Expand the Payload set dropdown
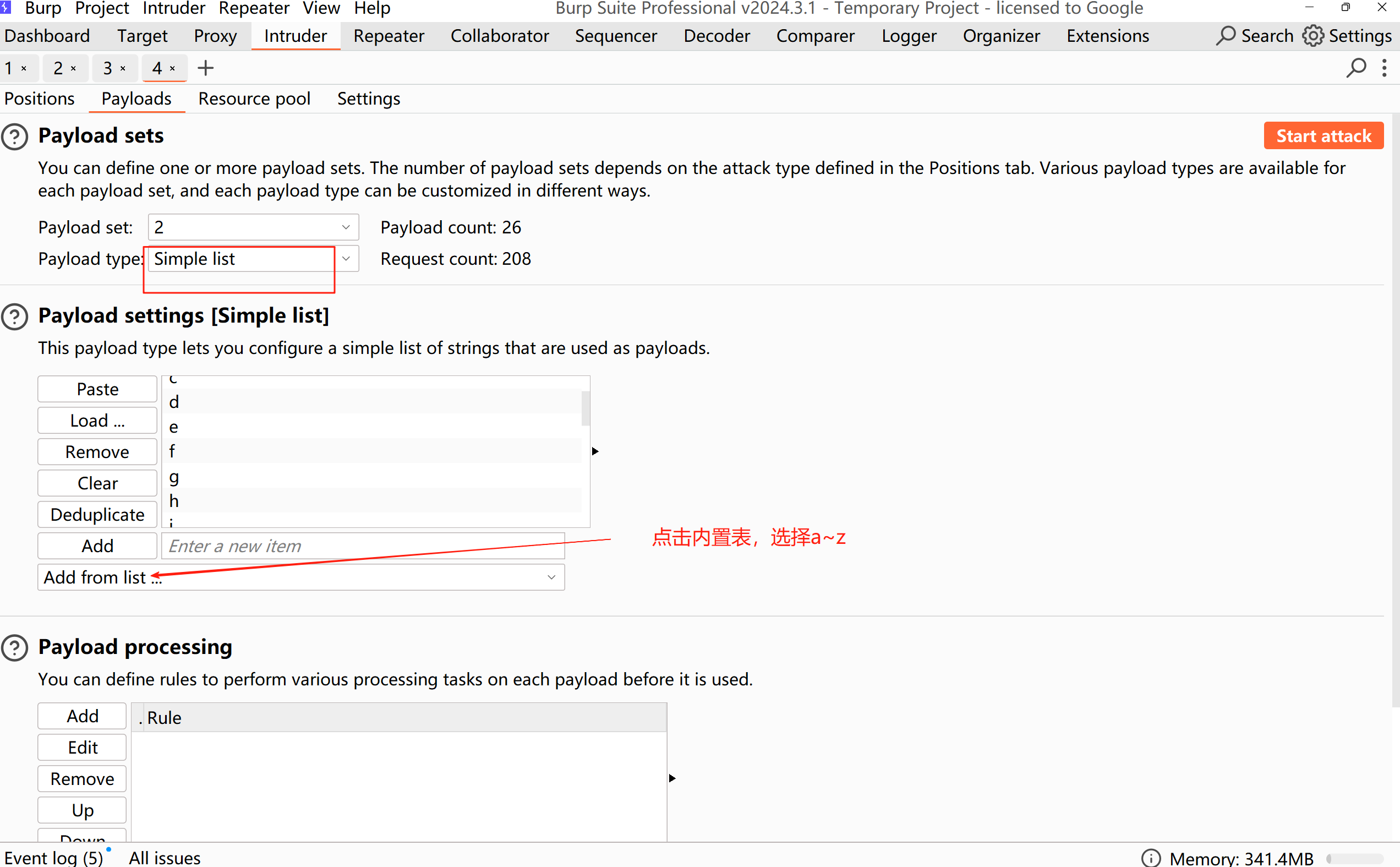This screenshot has height=867, width=1400. (x=346, y=227)
